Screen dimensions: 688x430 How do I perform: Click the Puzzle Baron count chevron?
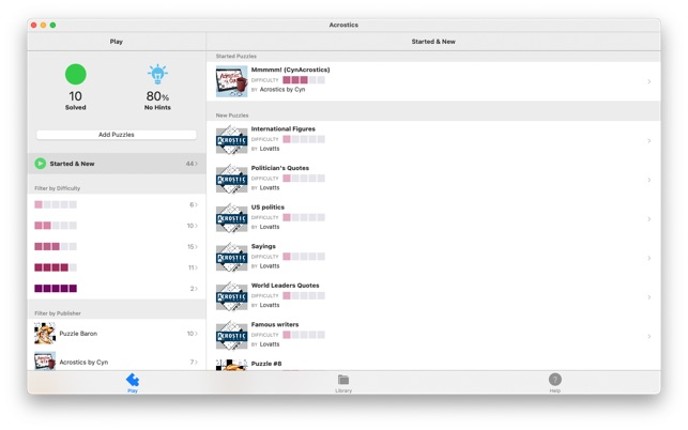coord(196,333)
